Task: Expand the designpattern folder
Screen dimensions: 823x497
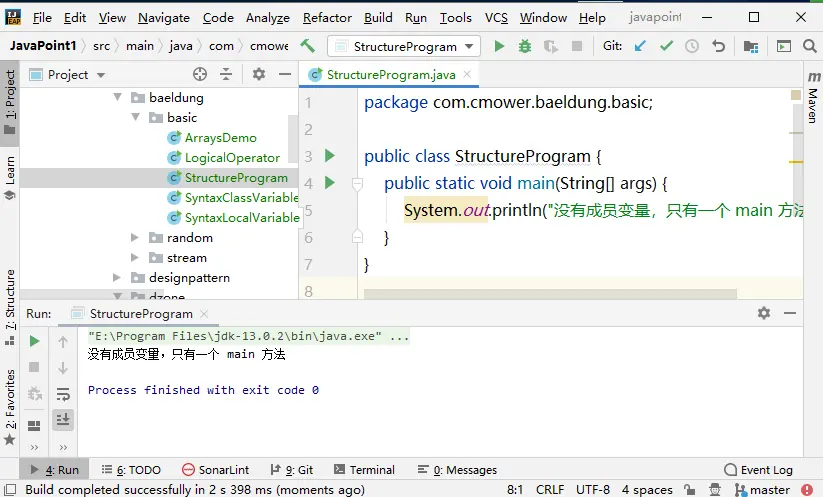Action: click(117, 277)
